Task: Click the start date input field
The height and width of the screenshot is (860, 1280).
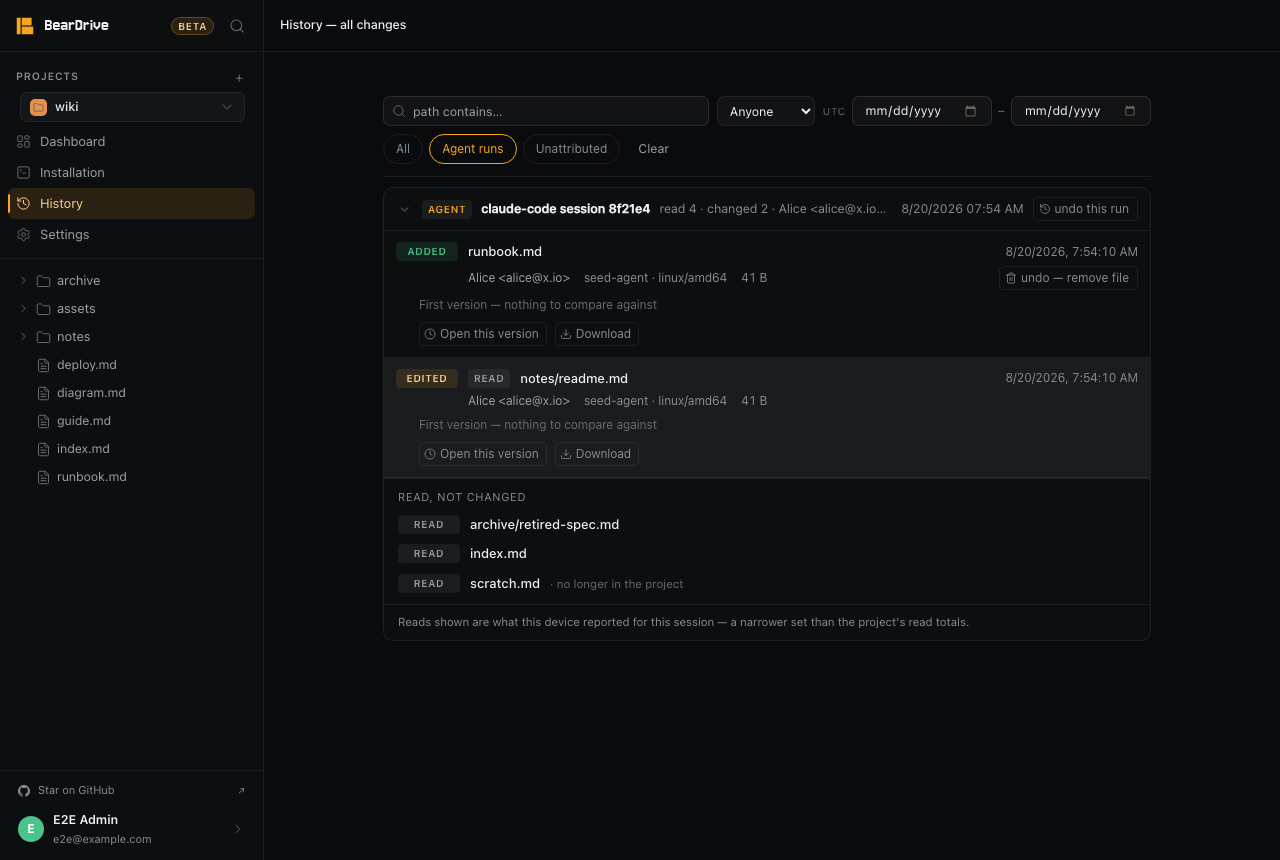Action: coord(922,111)
